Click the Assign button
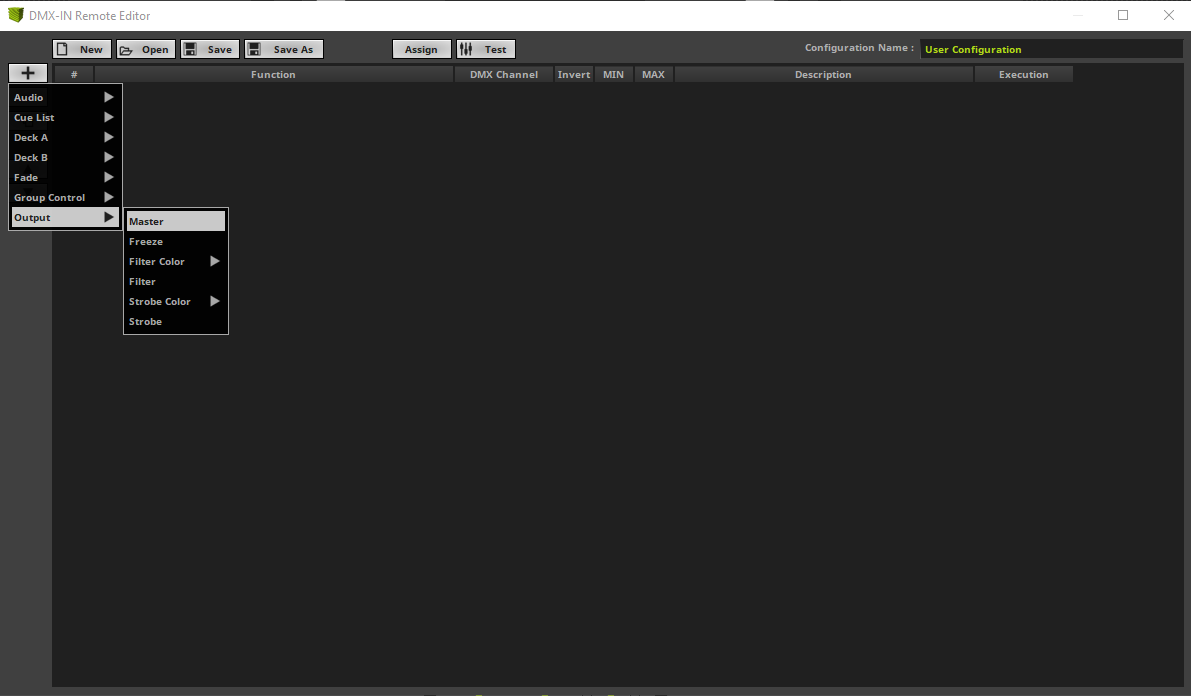This screenshot has height=696, width=1191. (x=422, y=49)
